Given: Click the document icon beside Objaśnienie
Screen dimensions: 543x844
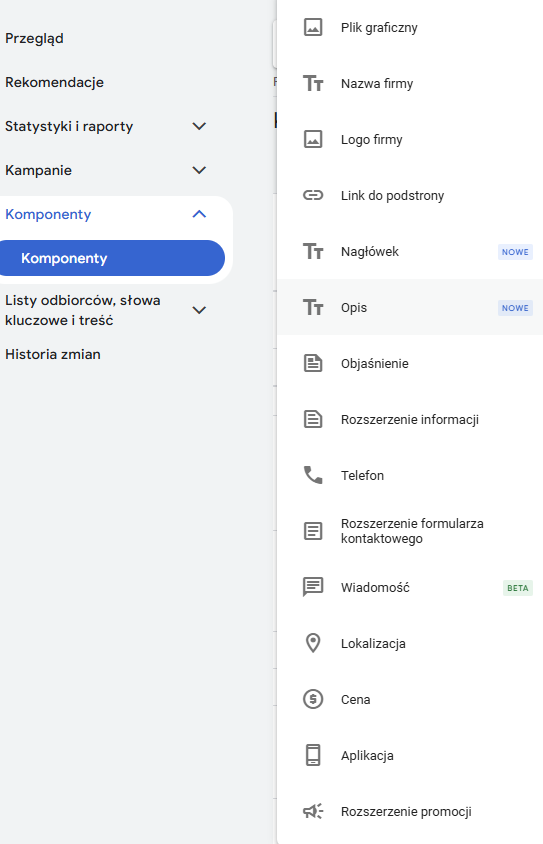Looking at the screenshot, I should [x=313, y=363].
